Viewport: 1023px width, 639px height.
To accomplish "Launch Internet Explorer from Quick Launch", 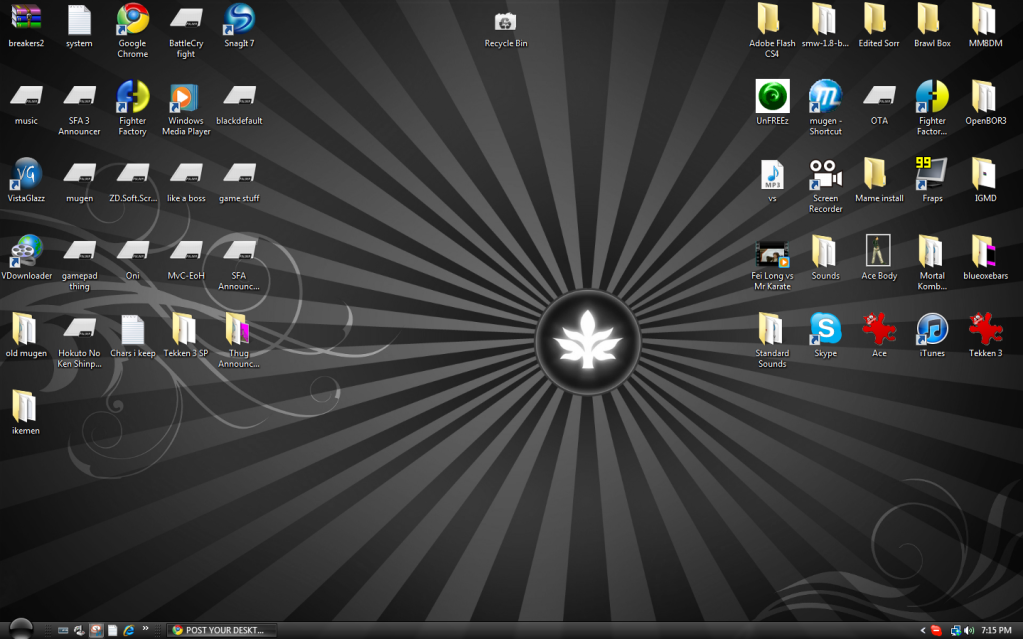I will click(128, 630).
